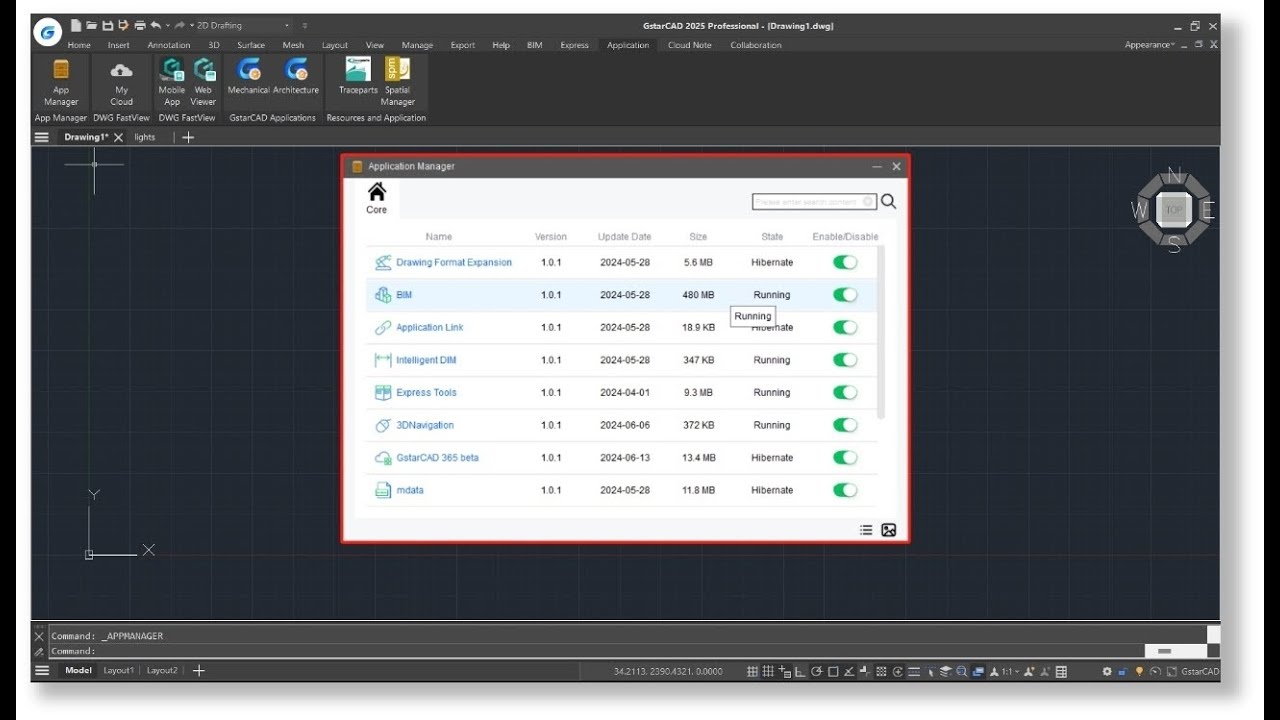
Task: Switch to the Express ribbon tab
Action: click(574, 45)
